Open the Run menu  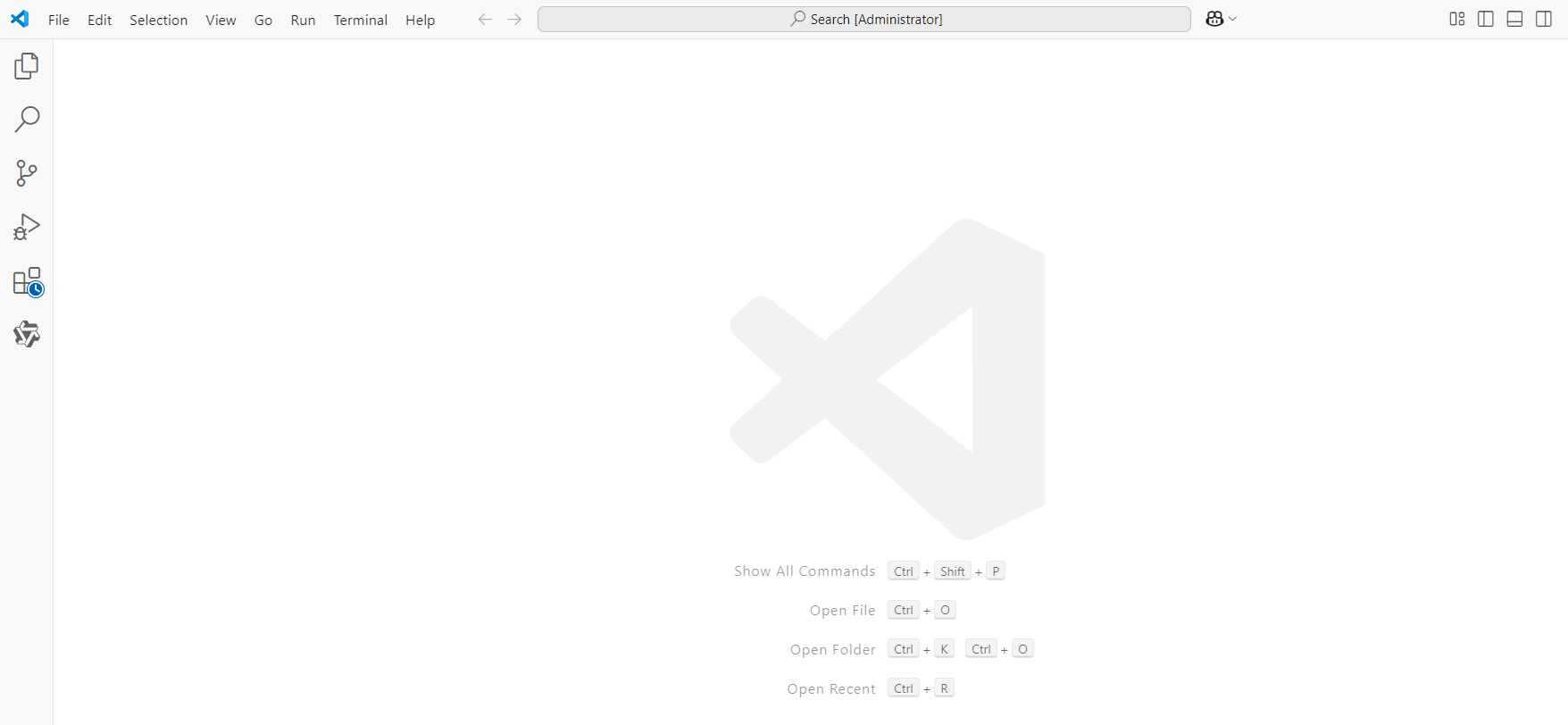pos(303,20)
